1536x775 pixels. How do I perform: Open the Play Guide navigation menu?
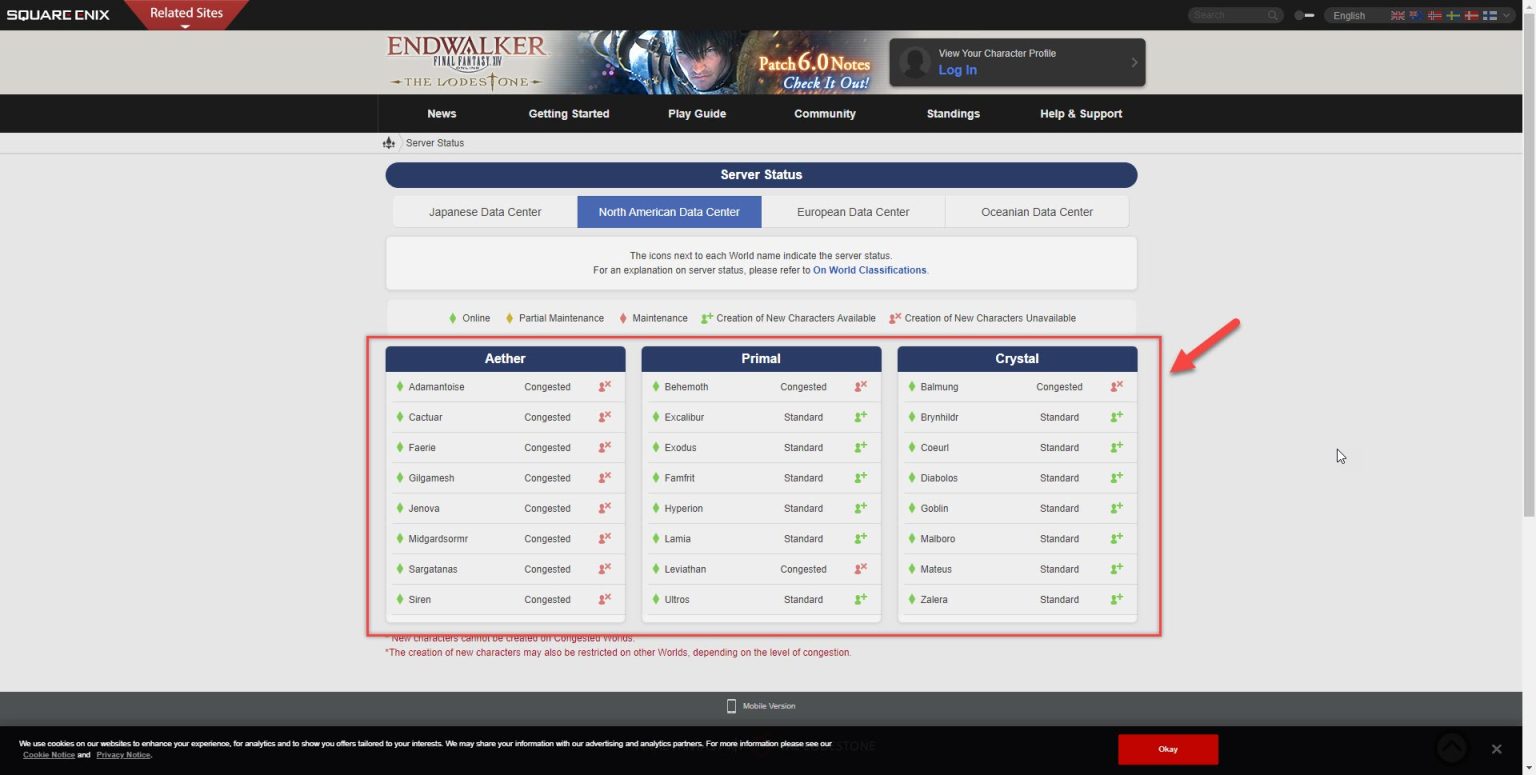tap(696, 113)
